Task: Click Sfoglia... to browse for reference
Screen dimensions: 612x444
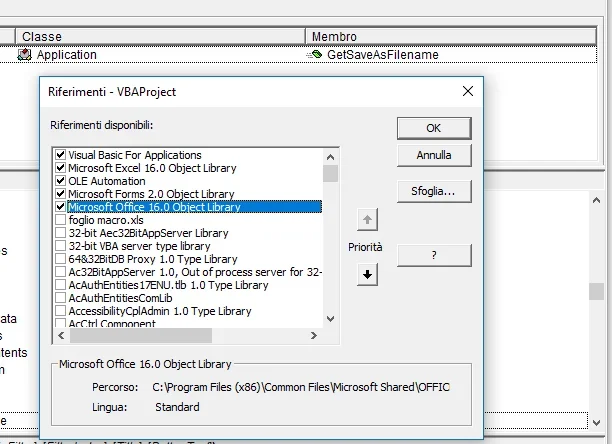Action: (434, 191)
